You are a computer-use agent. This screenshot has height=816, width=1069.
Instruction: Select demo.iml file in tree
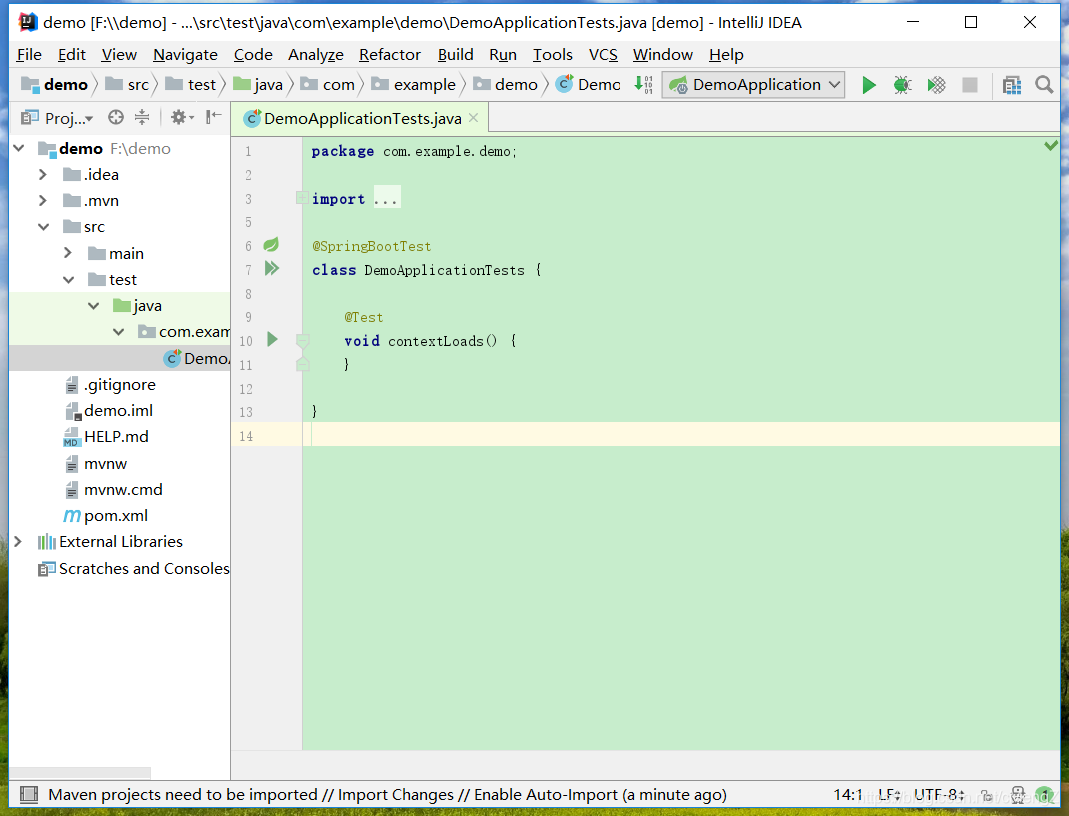pyautogui.click(x=108, y=411)
